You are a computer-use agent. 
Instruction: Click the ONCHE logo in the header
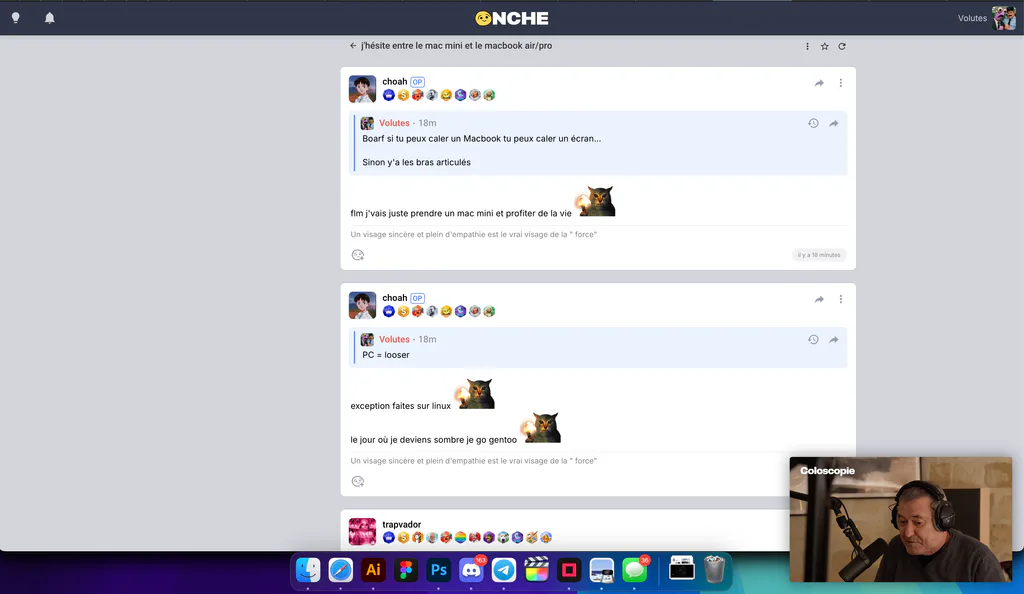click(x=512, y=18)
